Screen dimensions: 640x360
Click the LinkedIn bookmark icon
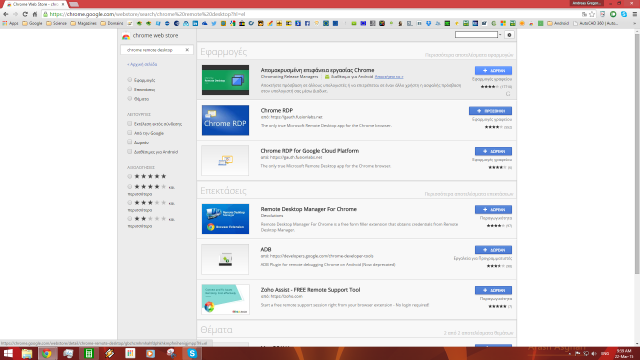click(195, 23)
